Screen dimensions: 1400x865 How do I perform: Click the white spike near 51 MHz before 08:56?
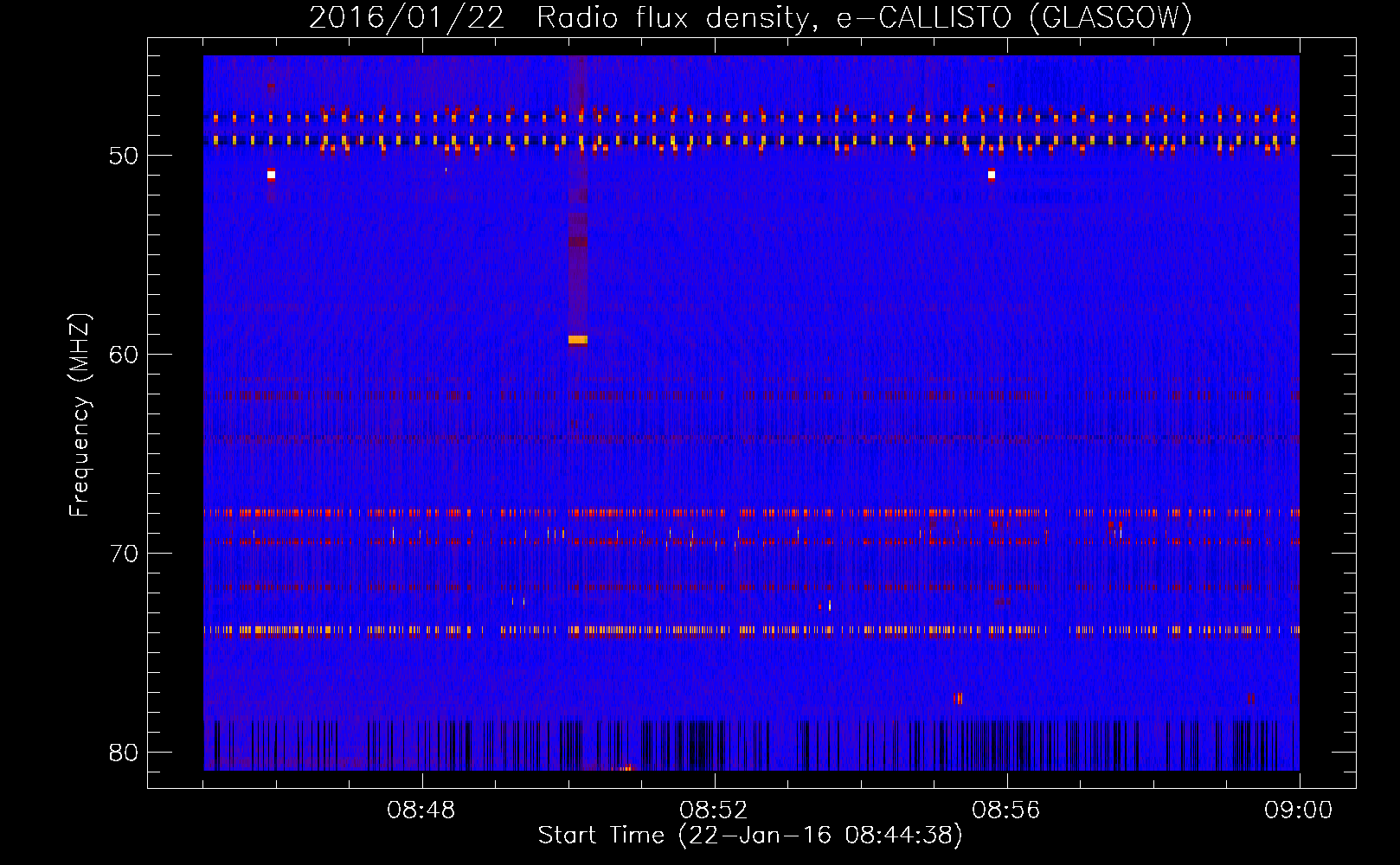(992, 175)
